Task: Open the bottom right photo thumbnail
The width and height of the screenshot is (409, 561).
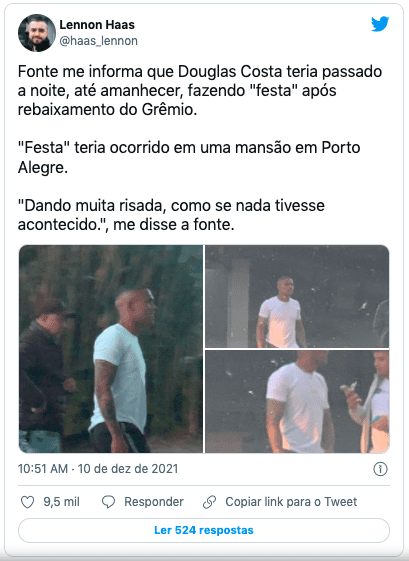Action: tap(297, 402)
